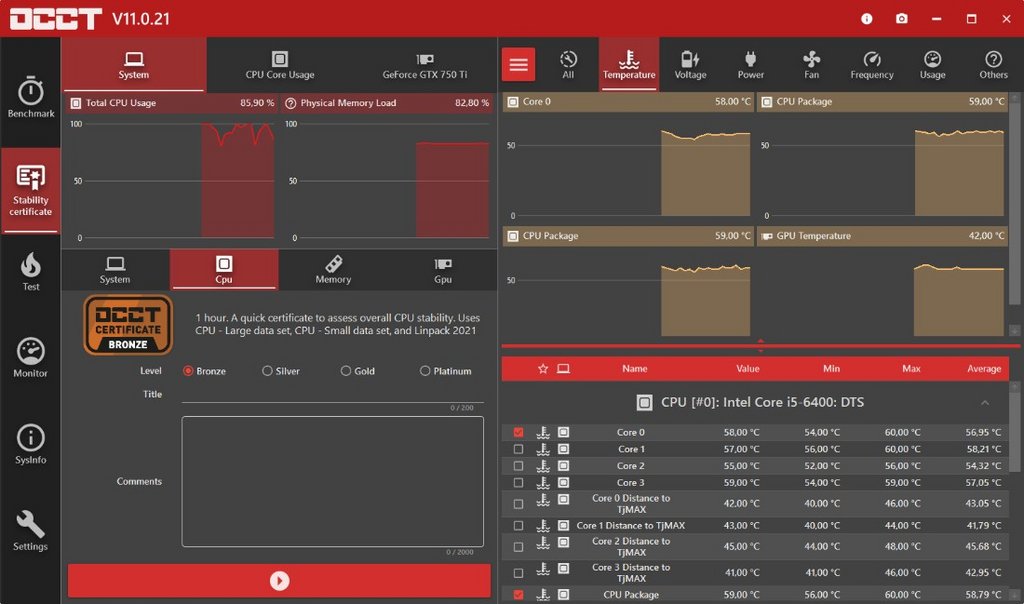Image resolution: width=1024 pixels, height=604 pixels.
Task: Show All sensors filter
Action: point(568,65)
